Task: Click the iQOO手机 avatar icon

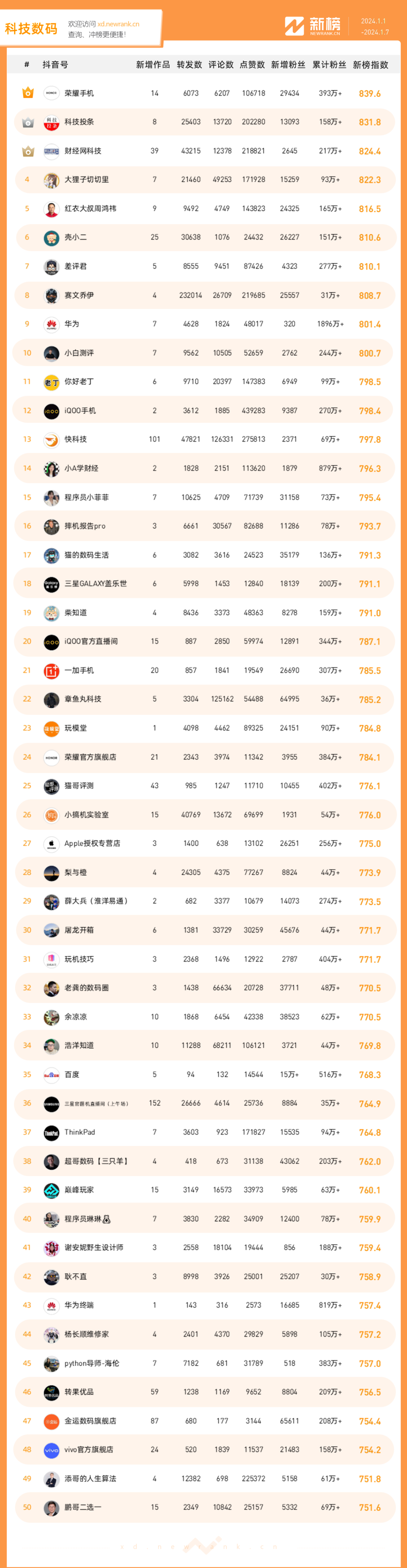Action: pos(52,411)
